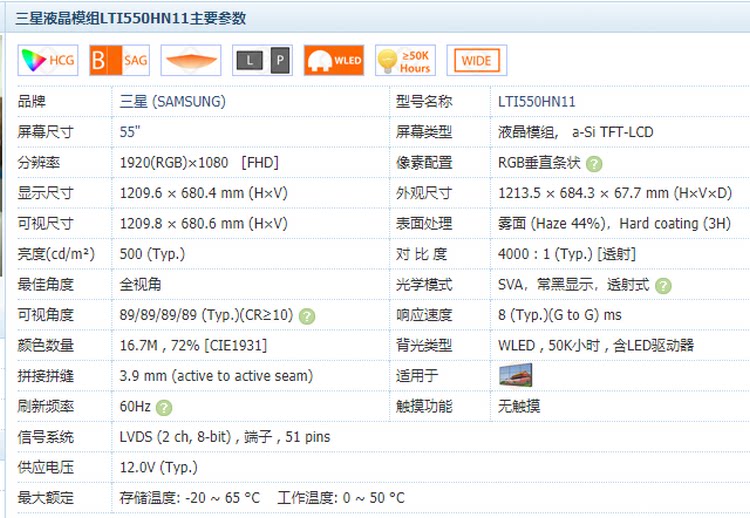Click the 三星液晶模组LTI550HN11主要参数 heading
Viewport: 750px width, 518px height.
[131, 18]
